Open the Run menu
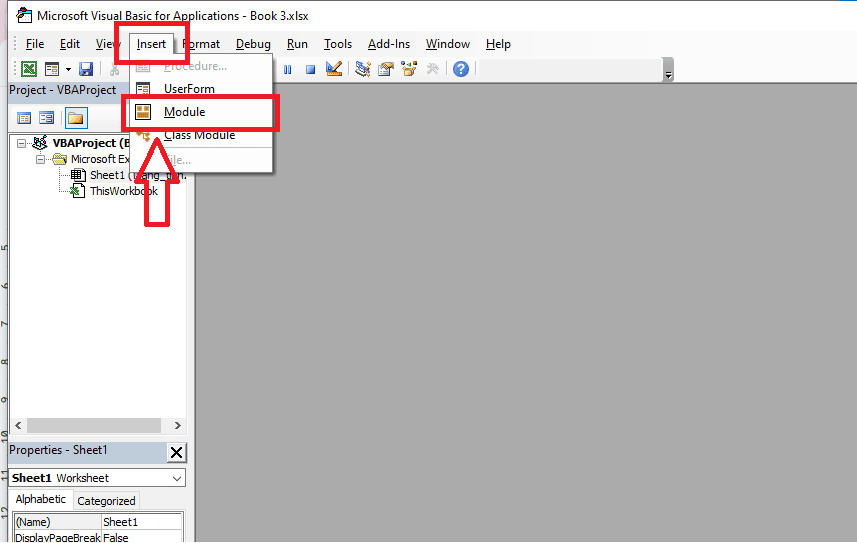The height and width of the screenshot is (543, 857). coord(297,44)
